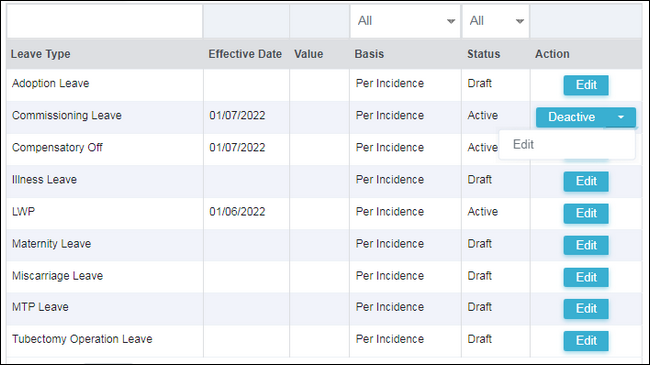This screenshot has height=365, width=650.
Task: Sort by the Basis column header
Action: click(x=369, y=54)
